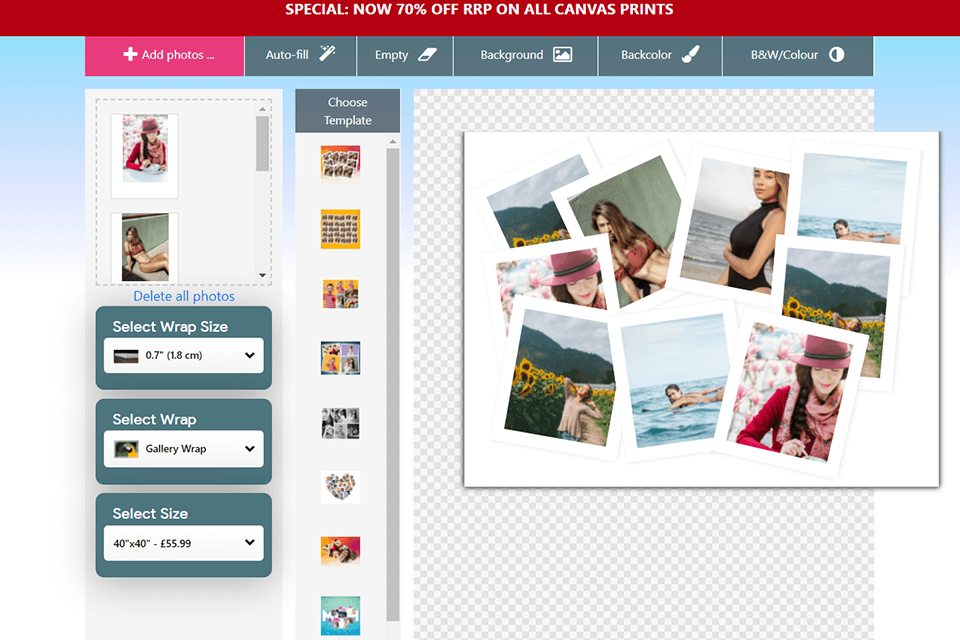Select bottom-right canvas red hat woman photo
960x640 pixels.
789,391
